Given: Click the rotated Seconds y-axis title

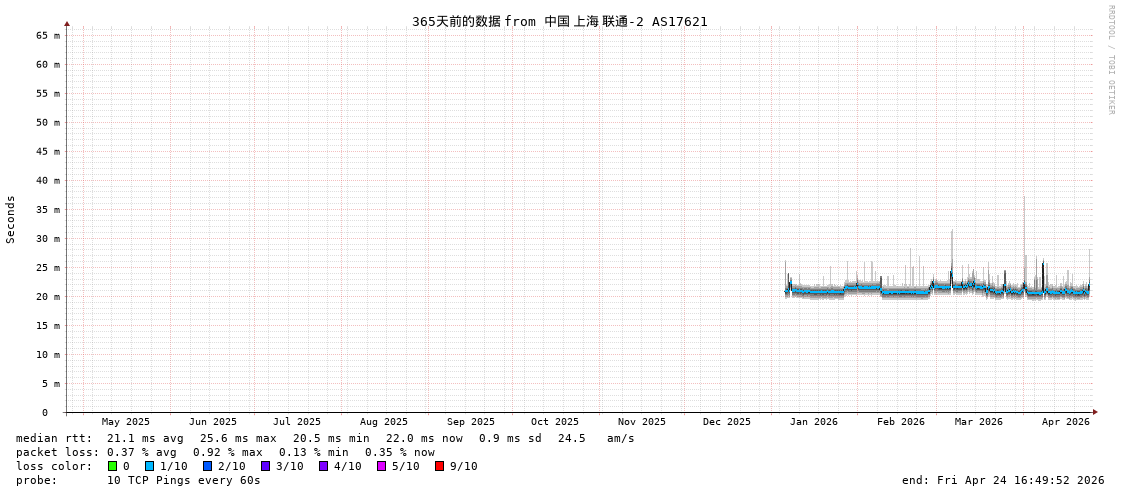Looking at the screenshot, I should pos(11,219).
